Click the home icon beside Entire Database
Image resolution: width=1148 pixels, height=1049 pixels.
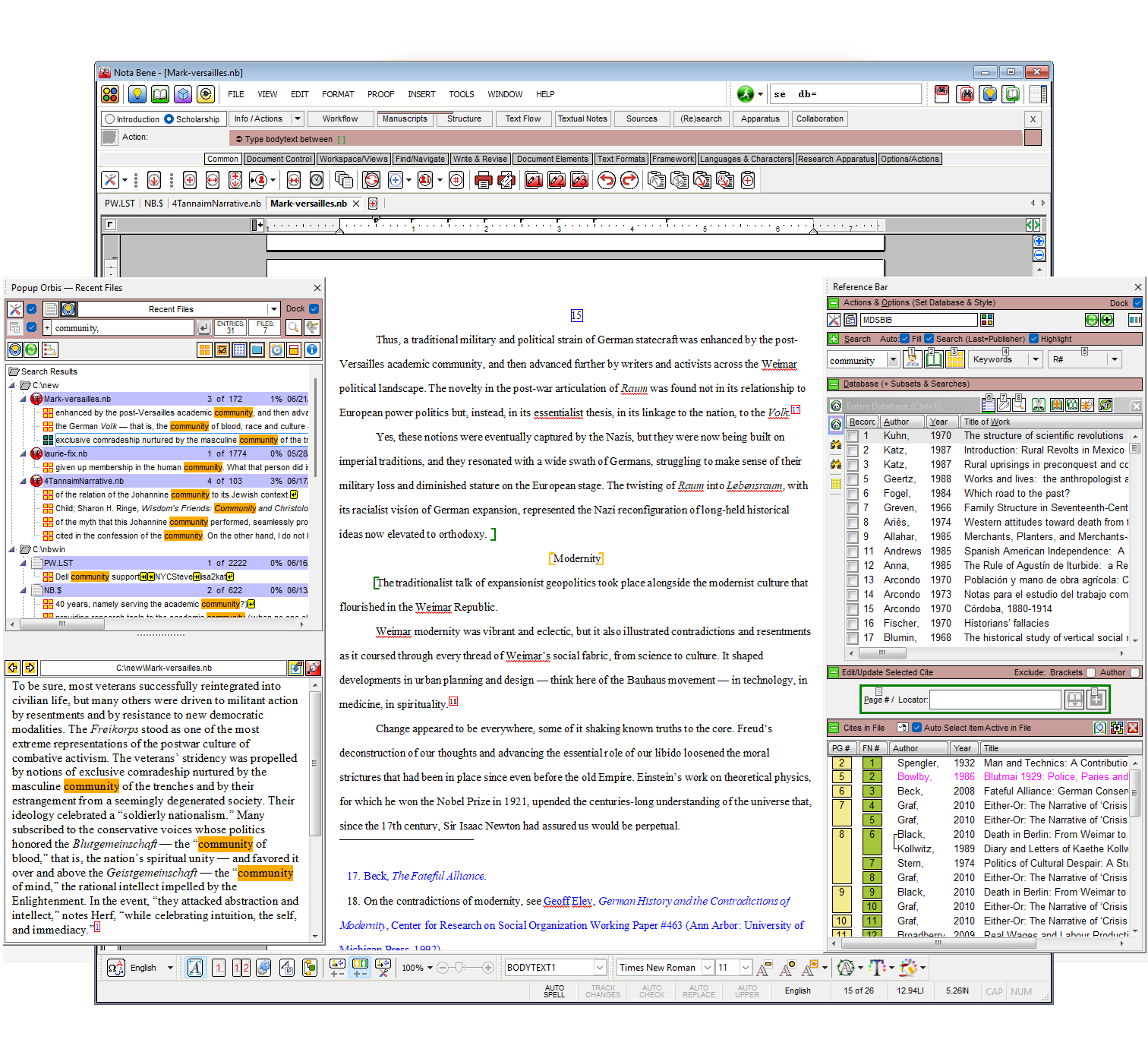(835, 406)
